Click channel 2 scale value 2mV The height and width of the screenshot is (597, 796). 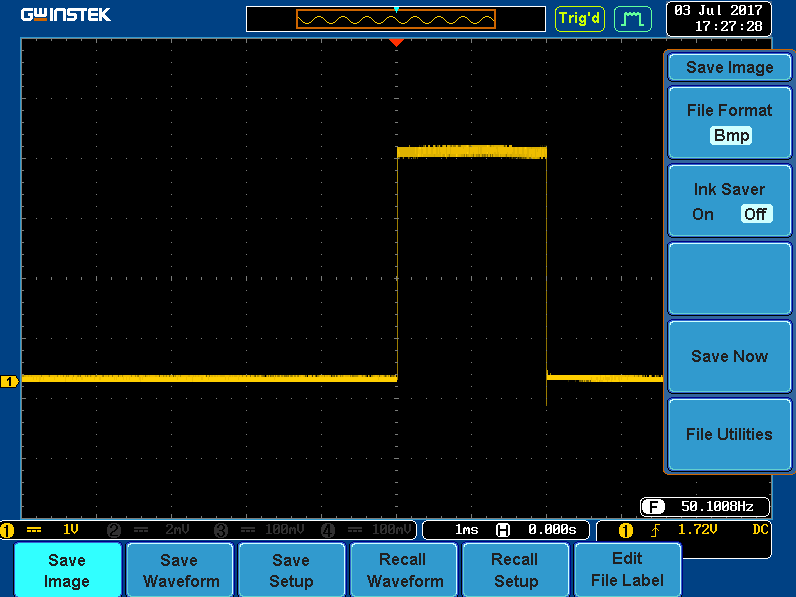pyautogui.click(x=177, y=529)
